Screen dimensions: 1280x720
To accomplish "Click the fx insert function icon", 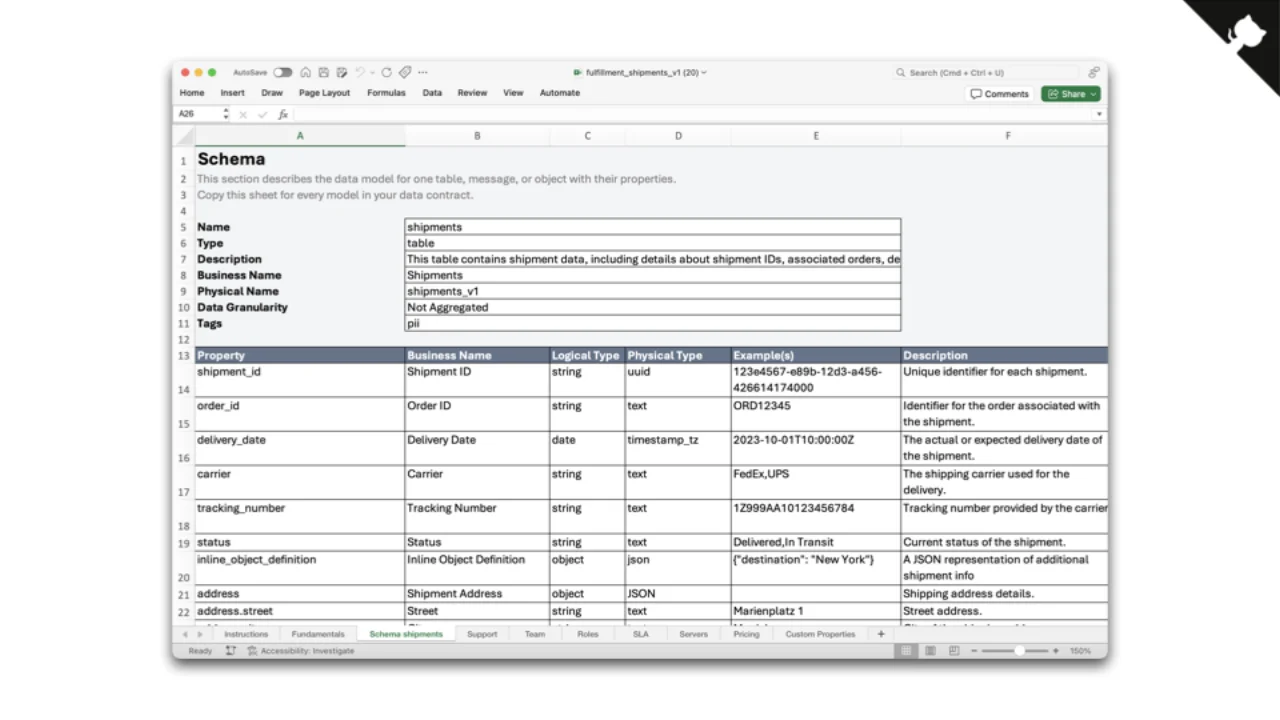I will (x=283, y=115).
